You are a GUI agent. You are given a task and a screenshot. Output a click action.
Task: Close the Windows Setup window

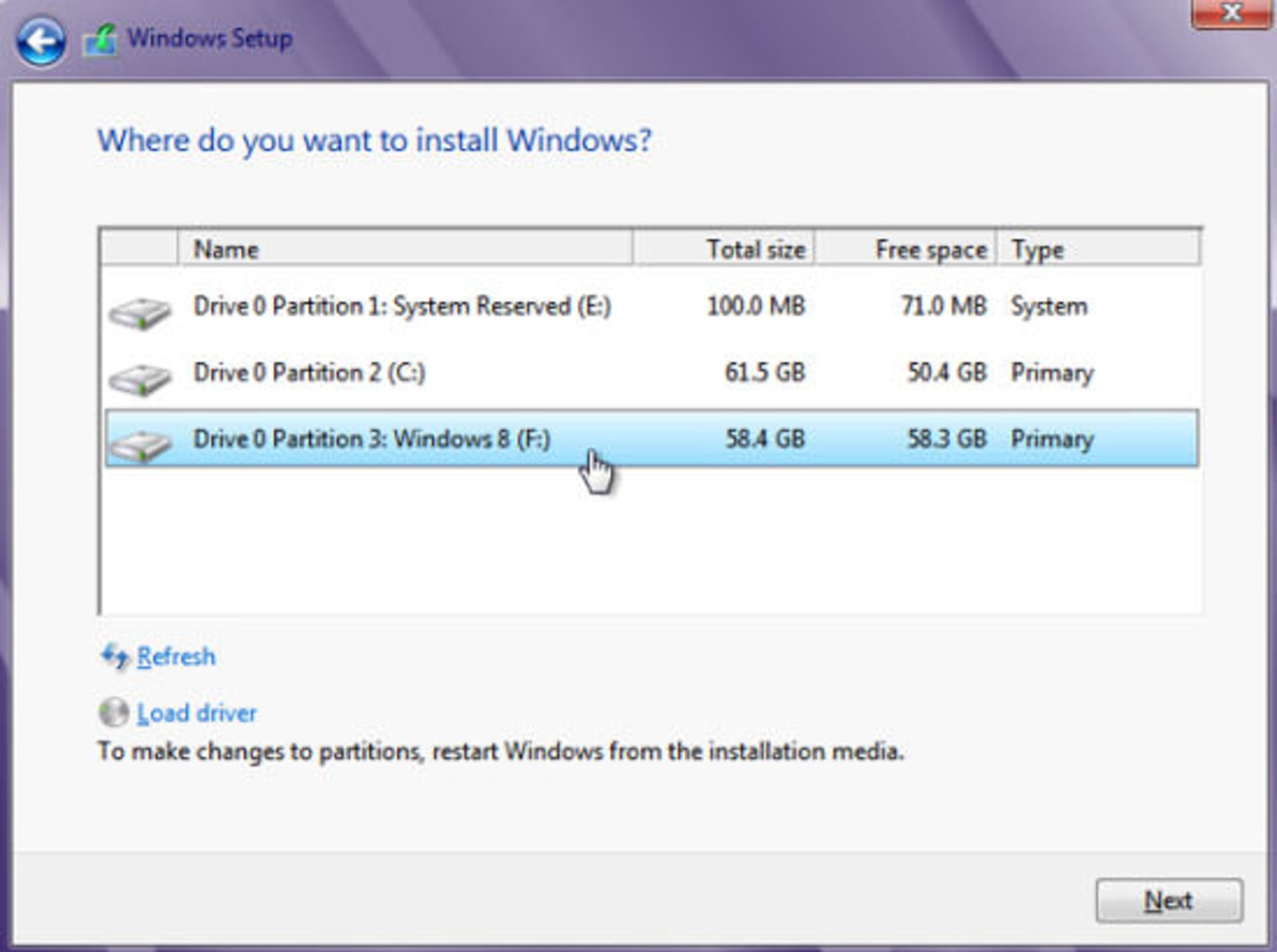point(1232,13)
